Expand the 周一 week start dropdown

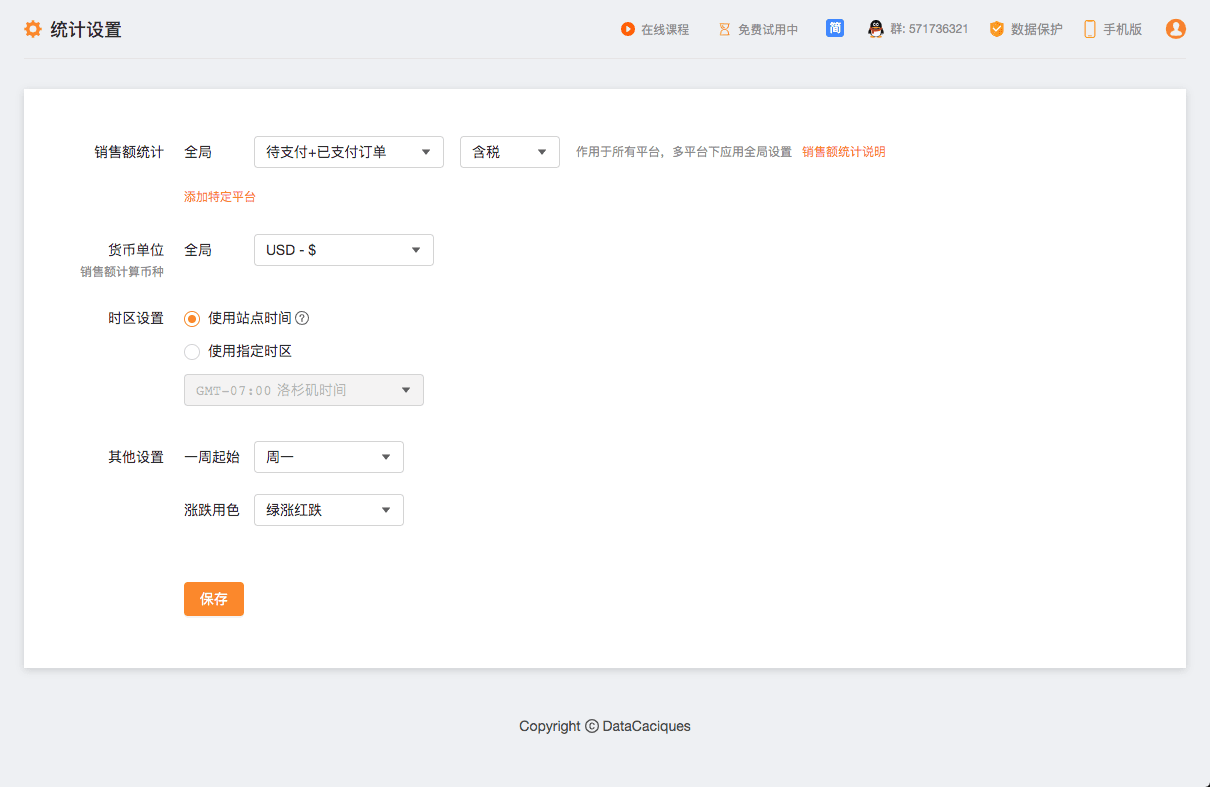pyautogui.click(x=328, y=457)
